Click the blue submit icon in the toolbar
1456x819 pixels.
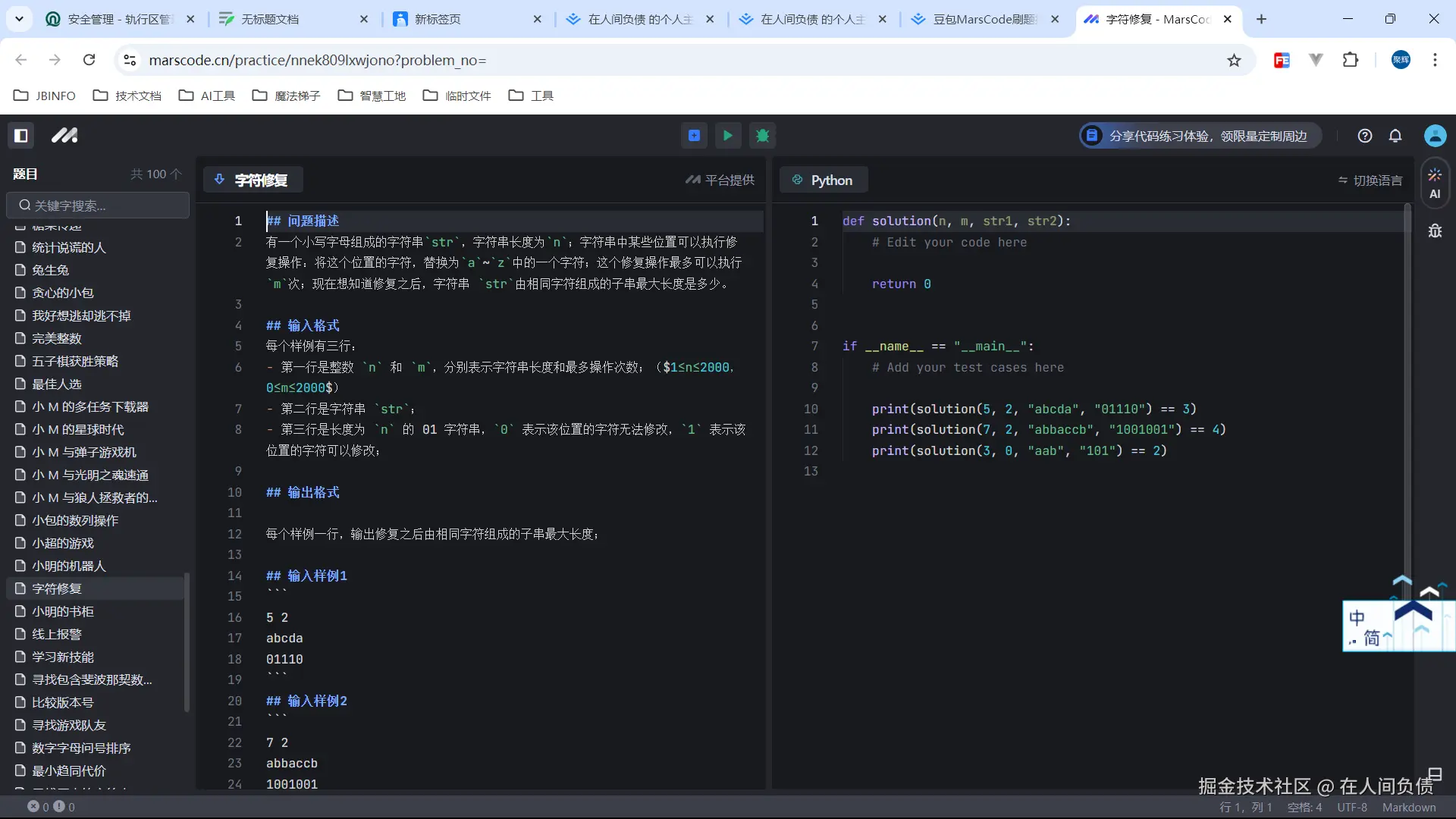coord(692,135)
